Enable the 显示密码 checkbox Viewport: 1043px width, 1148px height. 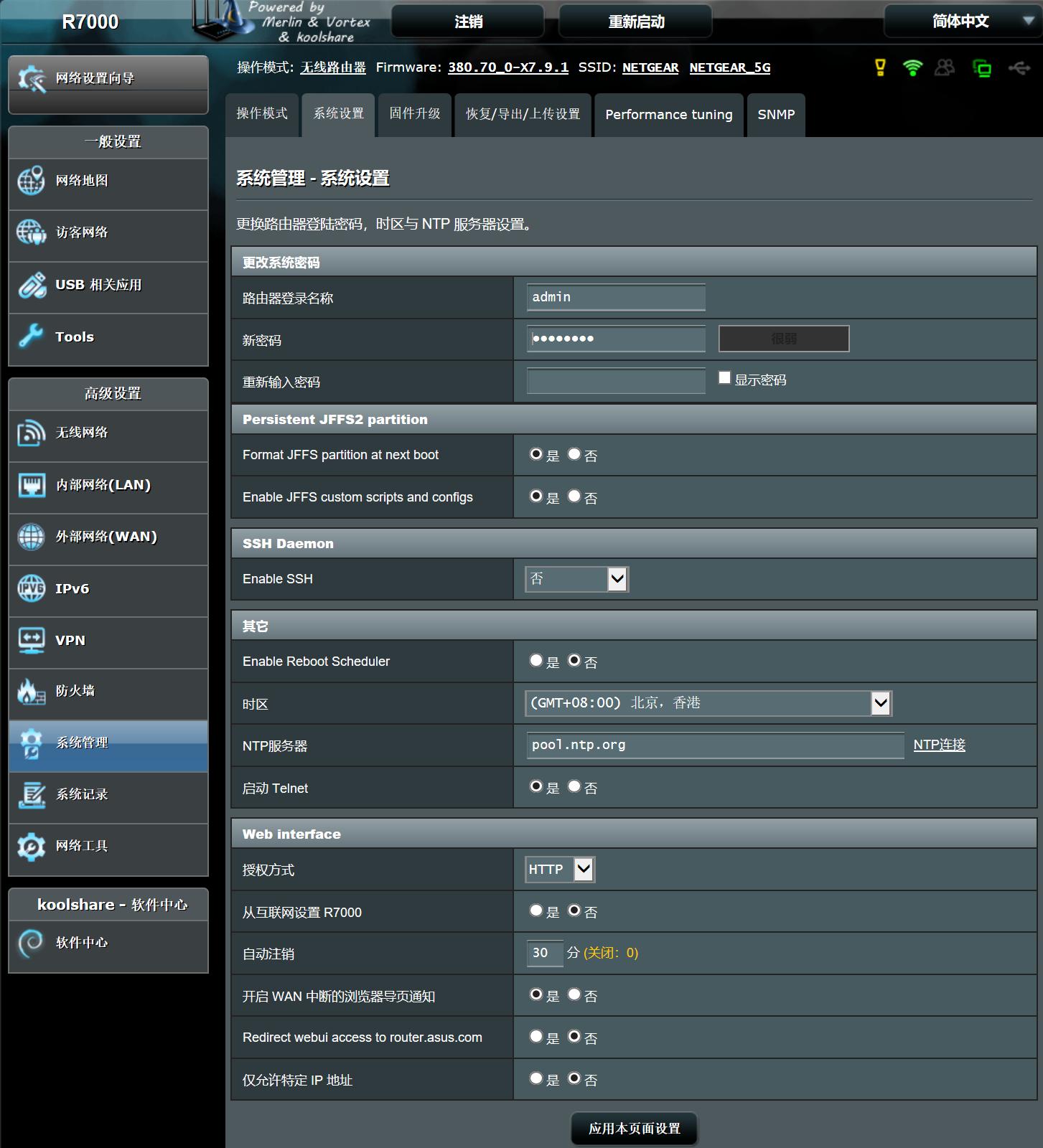coord(724,377)
